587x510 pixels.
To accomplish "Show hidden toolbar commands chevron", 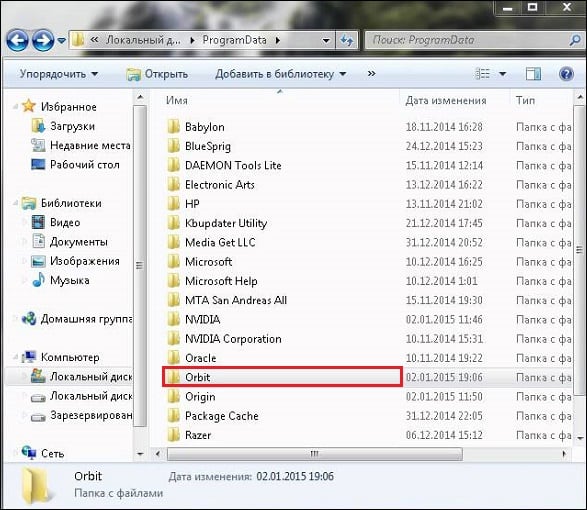I will click(x=371, y=73).
